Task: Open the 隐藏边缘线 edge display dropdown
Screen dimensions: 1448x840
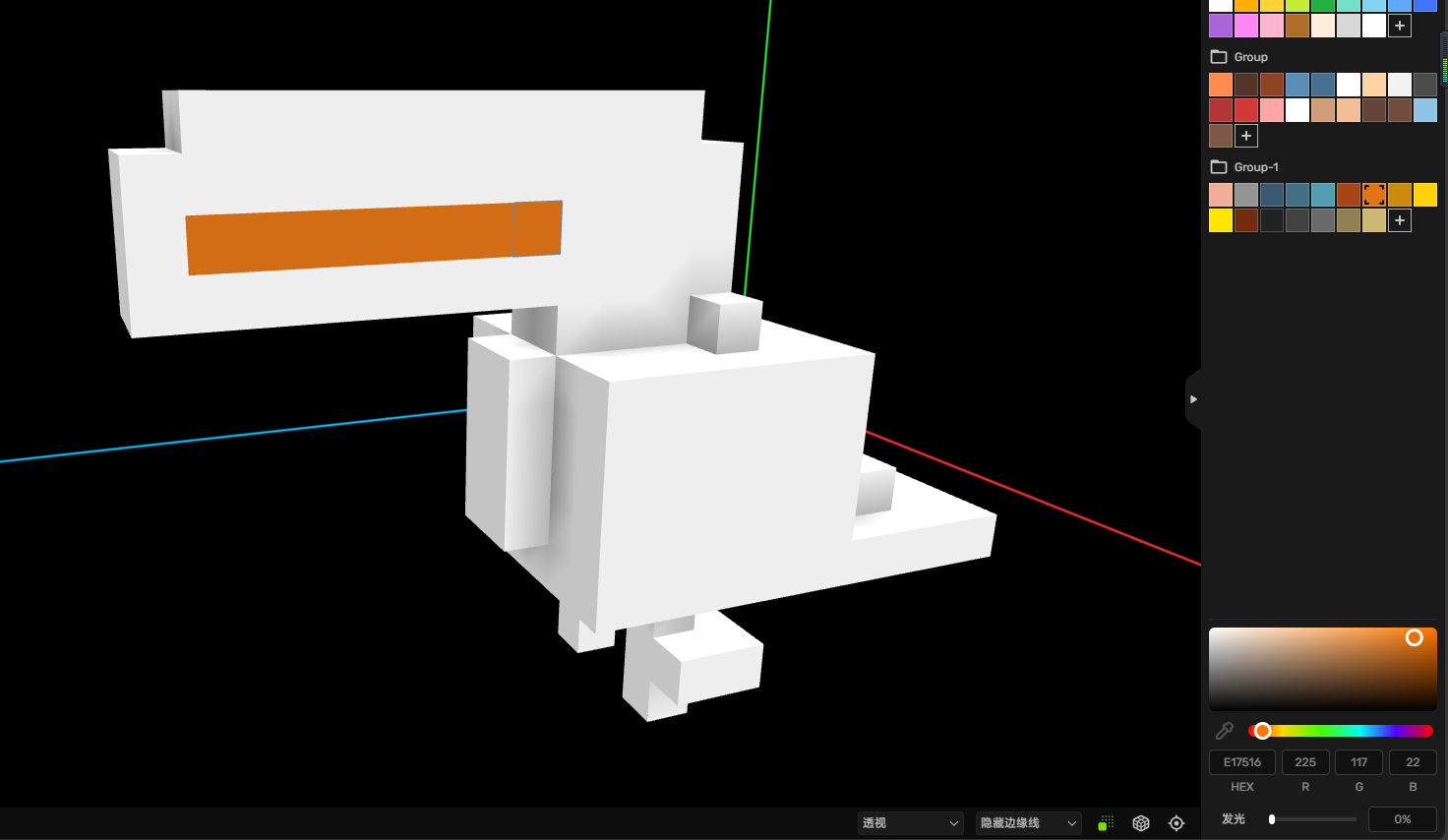Action: 1028,823
